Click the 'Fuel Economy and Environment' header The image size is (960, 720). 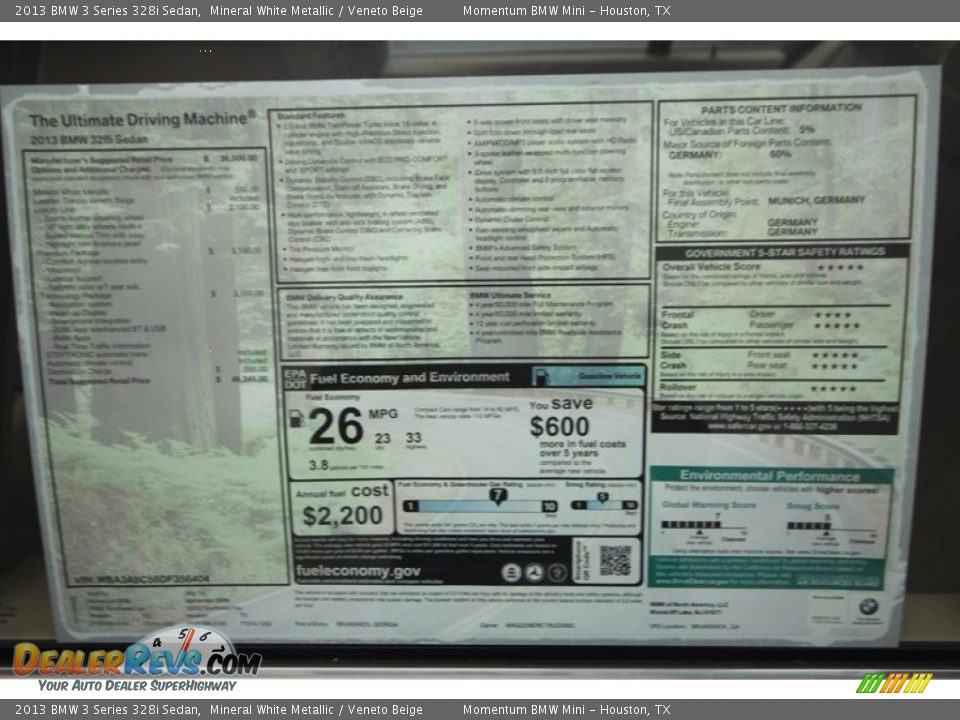tap(410, 378)
